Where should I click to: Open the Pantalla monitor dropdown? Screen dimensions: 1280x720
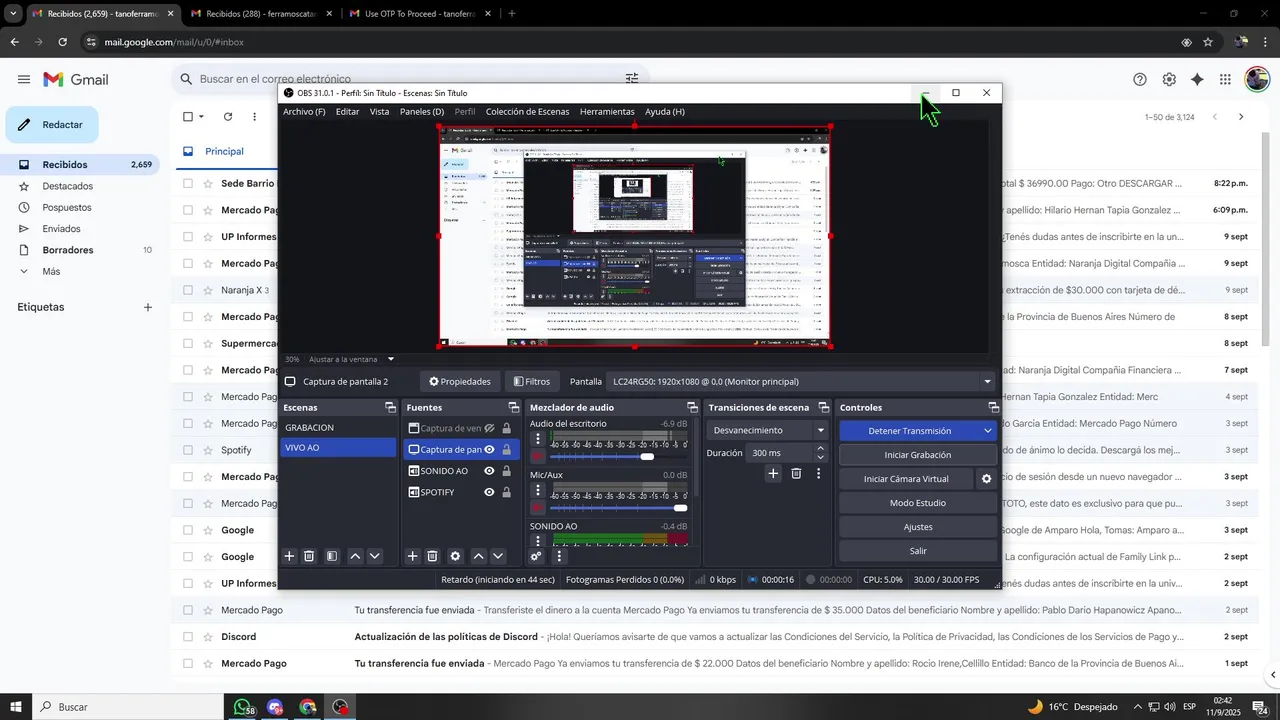coord(803,381)
